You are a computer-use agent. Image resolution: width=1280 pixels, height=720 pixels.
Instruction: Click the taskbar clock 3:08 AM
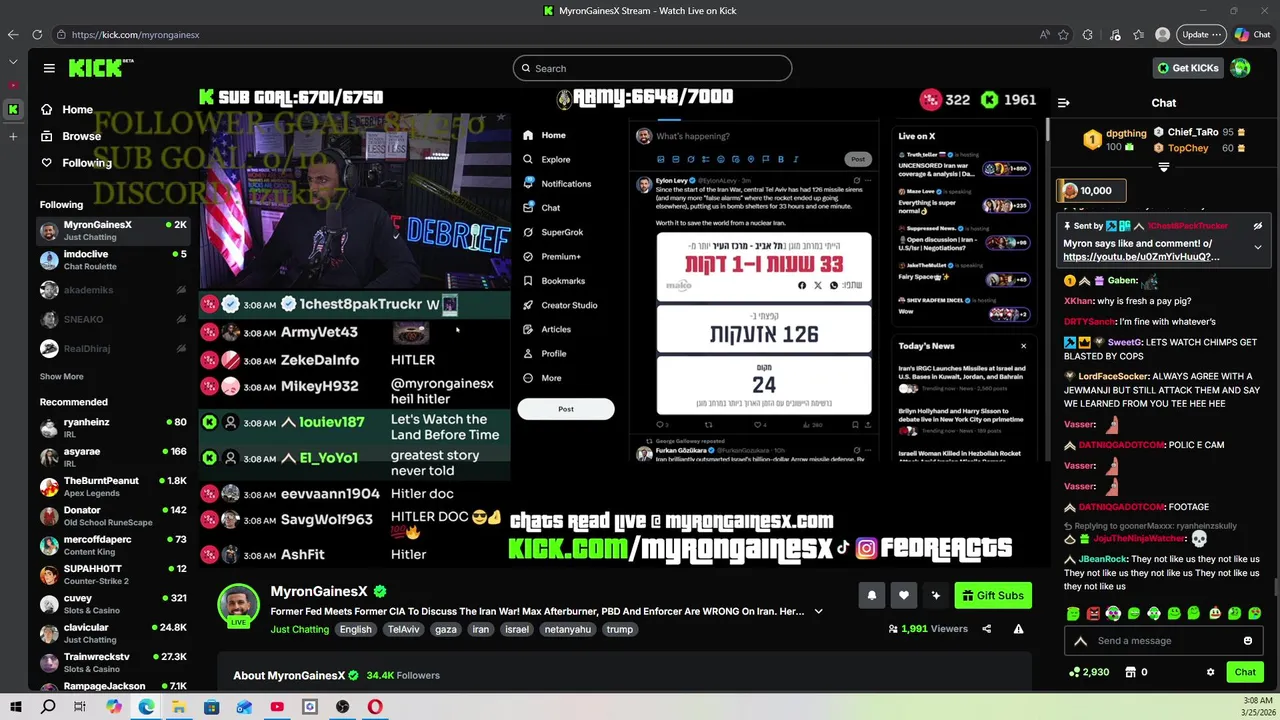1257,701
